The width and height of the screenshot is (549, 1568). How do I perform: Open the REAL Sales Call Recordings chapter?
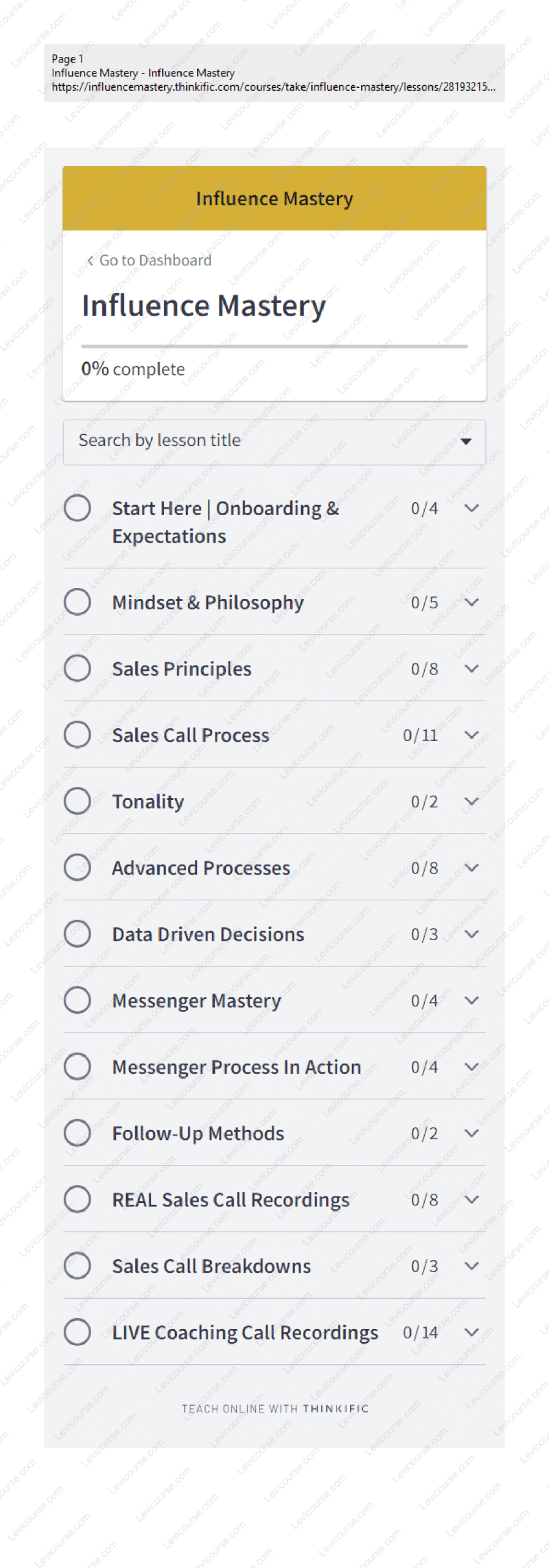click(231, 1199)
